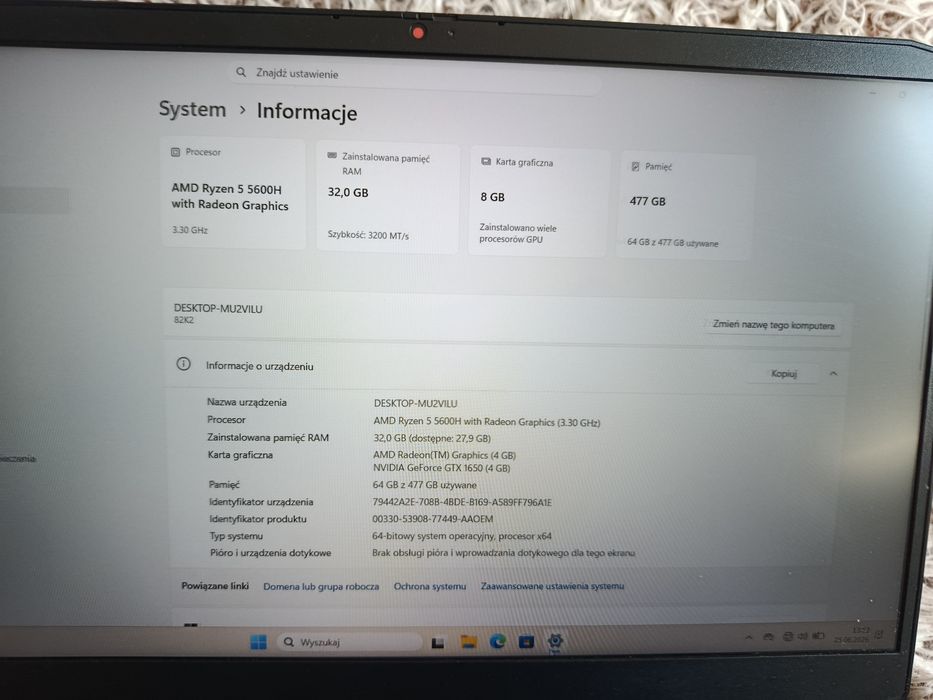Click the info icon beside Informacje o urządzeniu
The width and height of the screenshot is (933, 700).
click(x=183, y=364)
